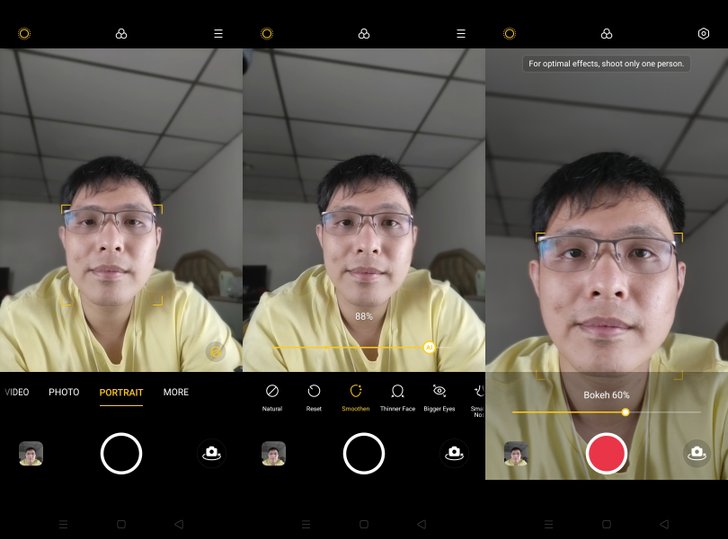Tap red record button

point(606,454)
